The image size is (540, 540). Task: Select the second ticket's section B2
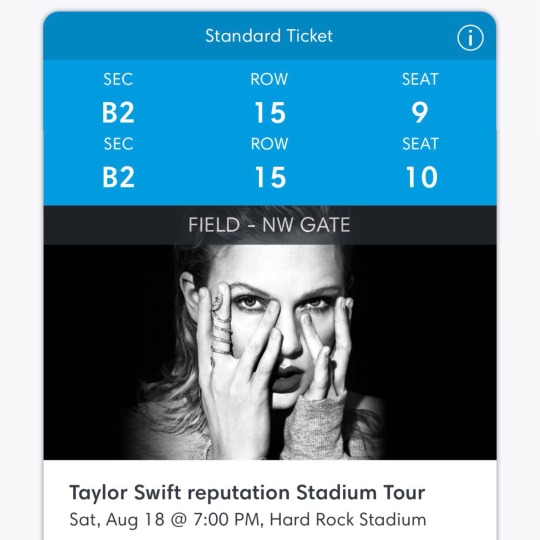[x=118, y=177]
